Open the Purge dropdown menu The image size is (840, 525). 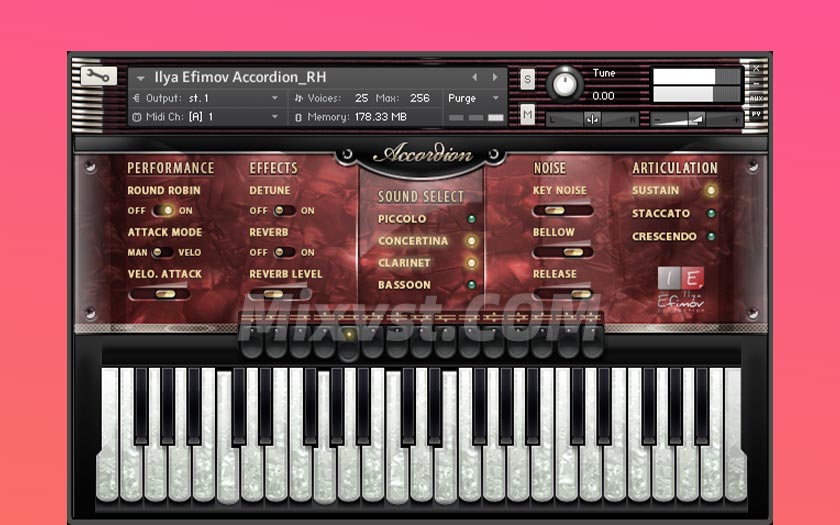[x=495, y=98]
